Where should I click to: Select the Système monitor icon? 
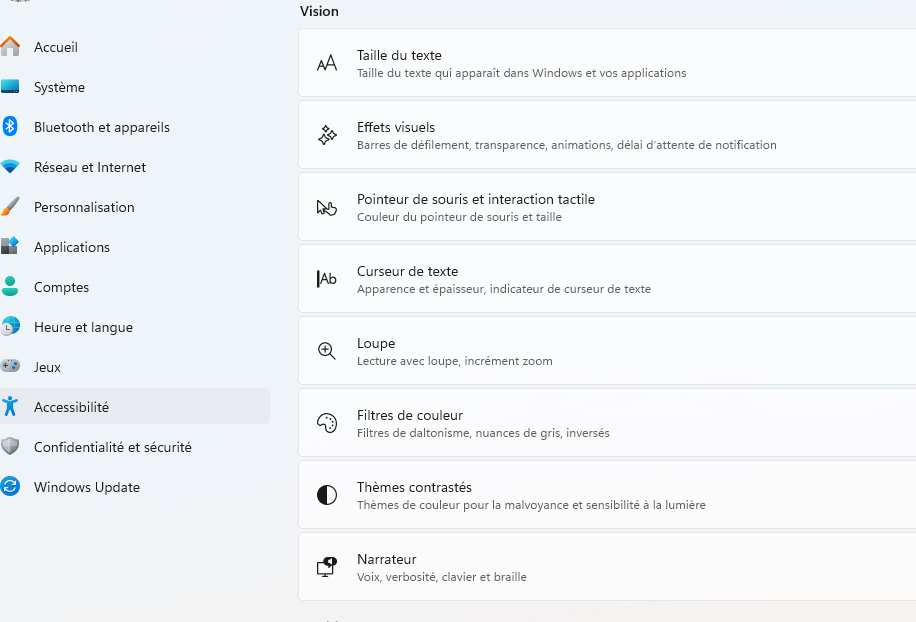click(x=10, y=87)
